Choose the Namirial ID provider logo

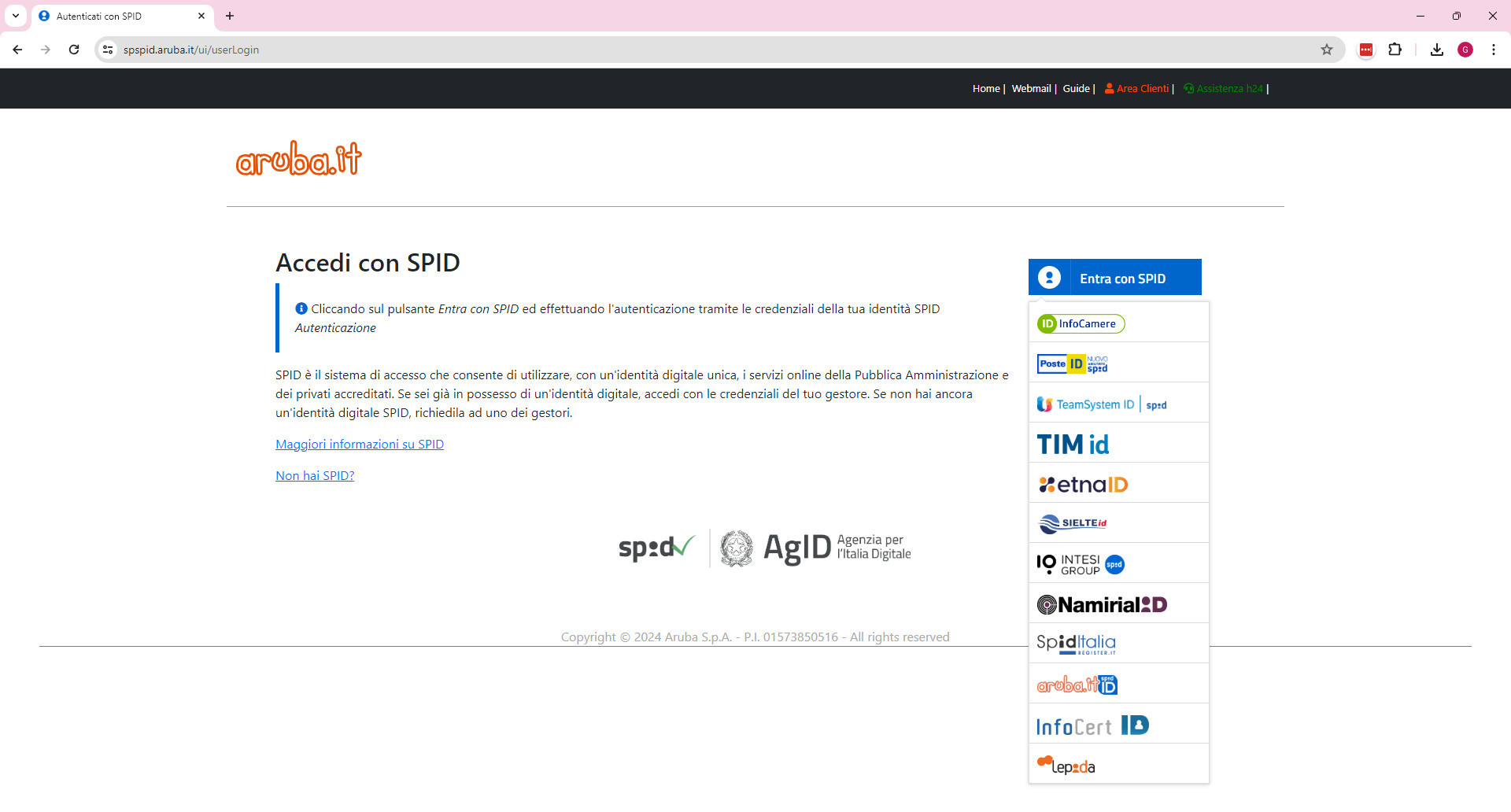[x=1102, y=604]
